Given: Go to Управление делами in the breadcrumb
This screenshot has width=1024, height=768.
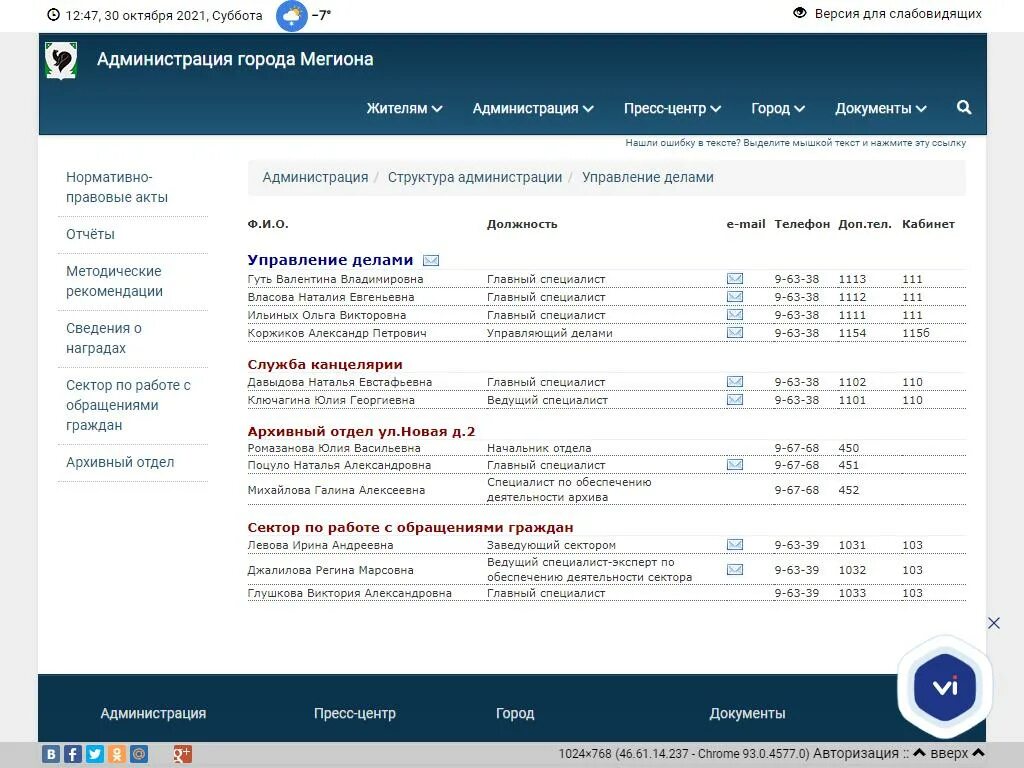Looking at the screenshot, I should point(648,178).
